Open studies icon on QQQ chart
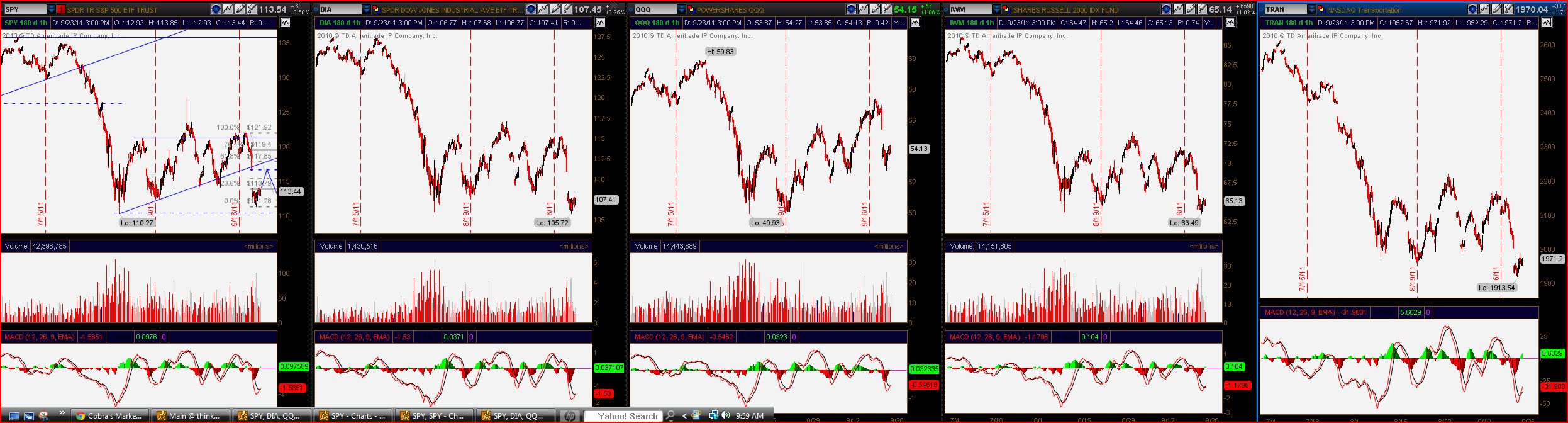 pyautogui.click(x=863, y=9)
